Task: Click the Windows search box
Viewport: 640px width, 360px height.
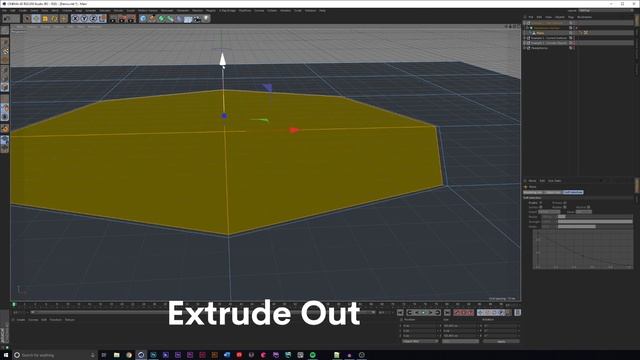Action: (x=54, y=355)
